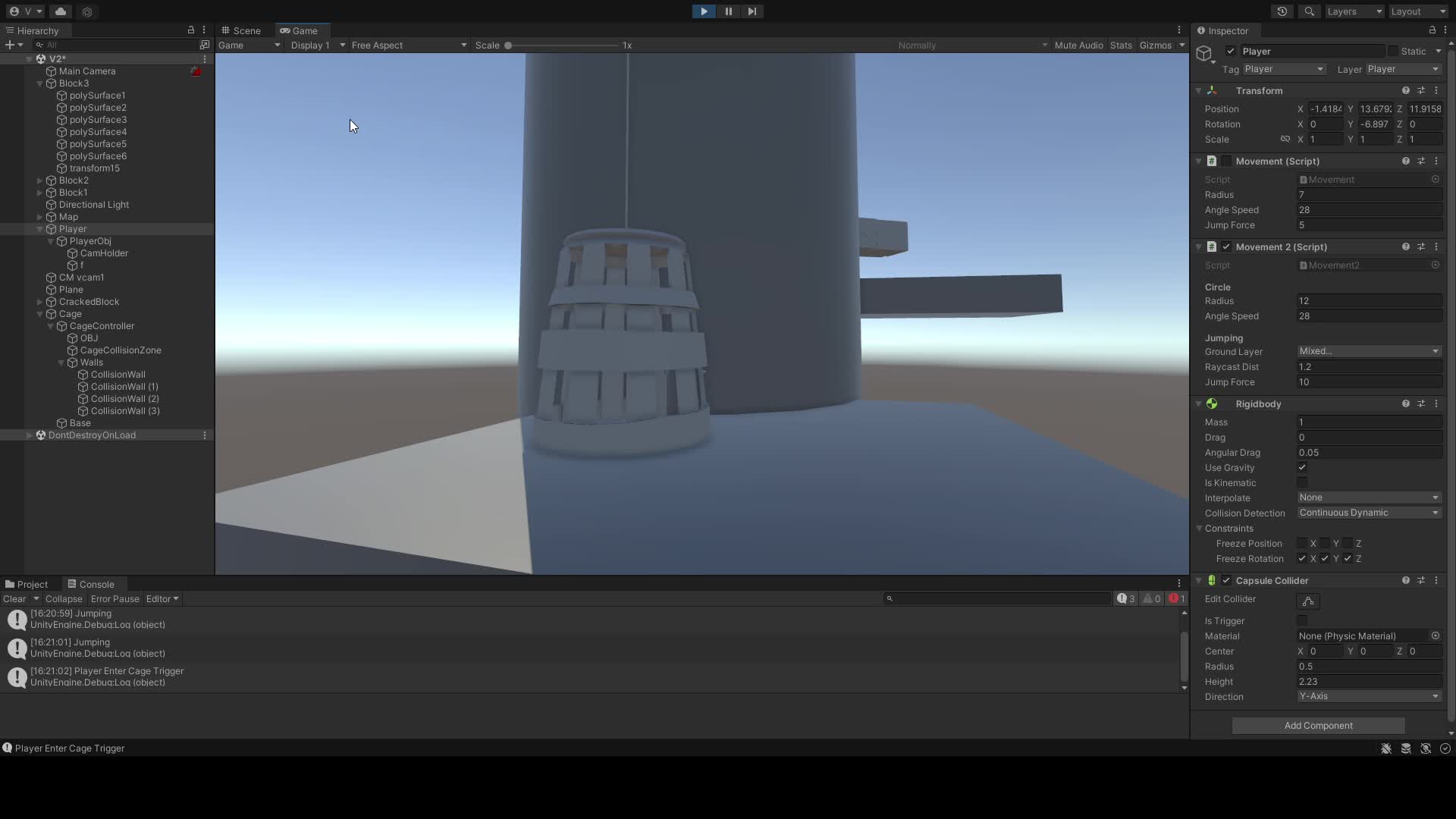
Task: Open the Free Aspect dropdown
Action: point(408,45)
